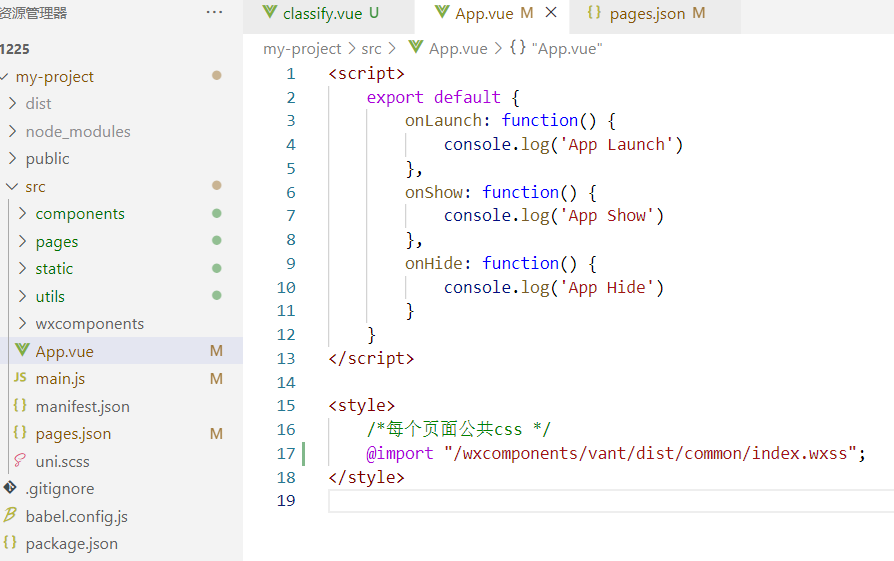Expand the pages folder
Image resolution: width=894 pixels, height=561 pixels.
point(23,241)
